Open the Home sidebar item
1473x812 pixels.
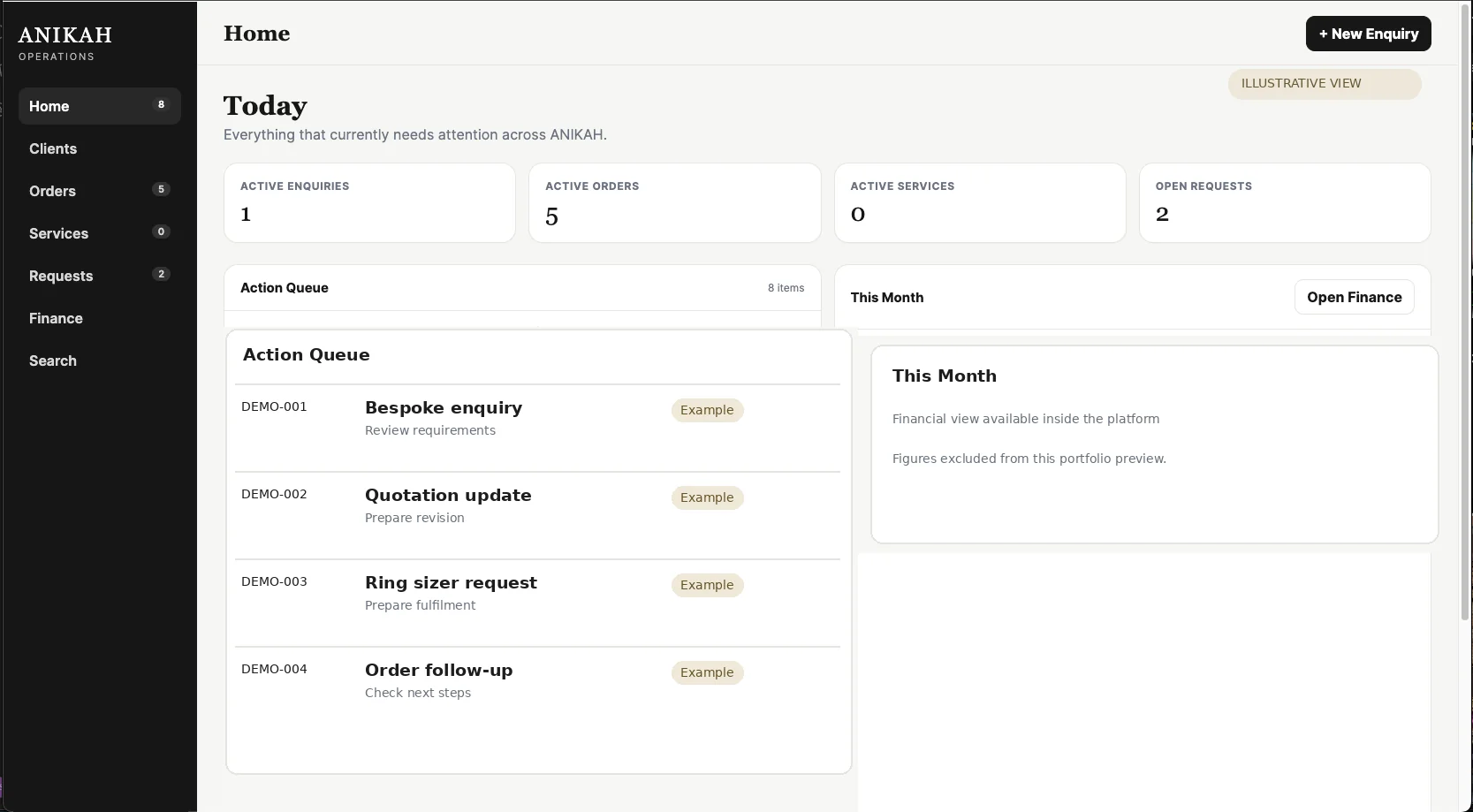pyautogui.click(x=99, y=106)
